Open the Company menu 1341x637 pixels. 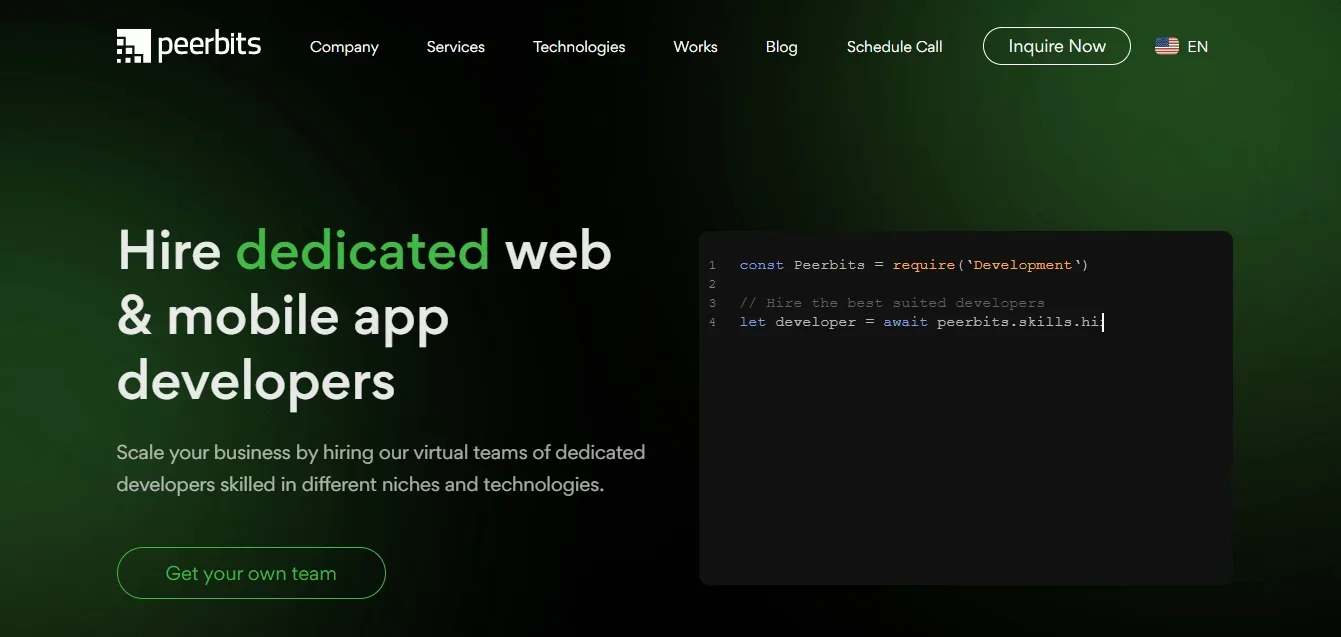click(x=344, y=47)
